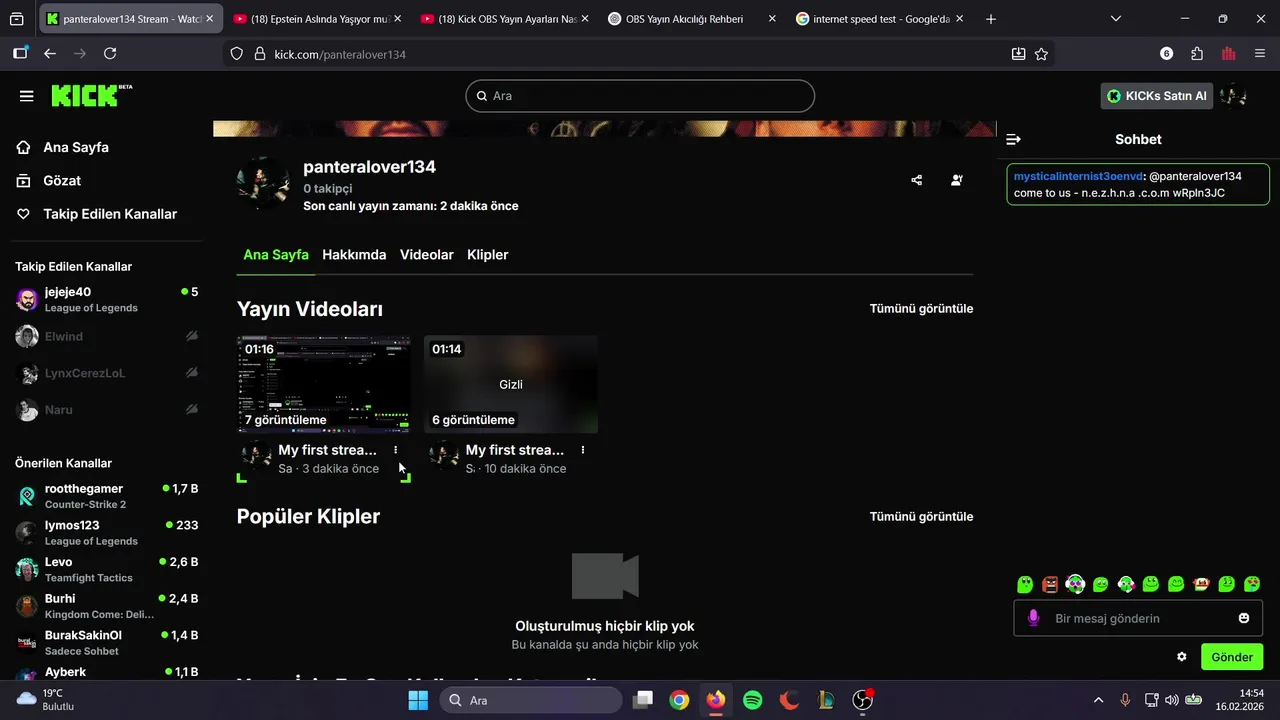This screenshot has height=720, width=1280.
Task: Focus the Bir mesaj gönderin chat input
Action: point(1138,618)
